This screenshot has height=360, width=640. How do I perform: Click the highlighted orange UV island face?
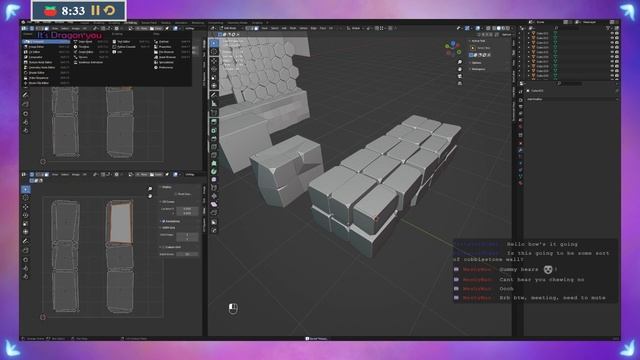(120, 222)
